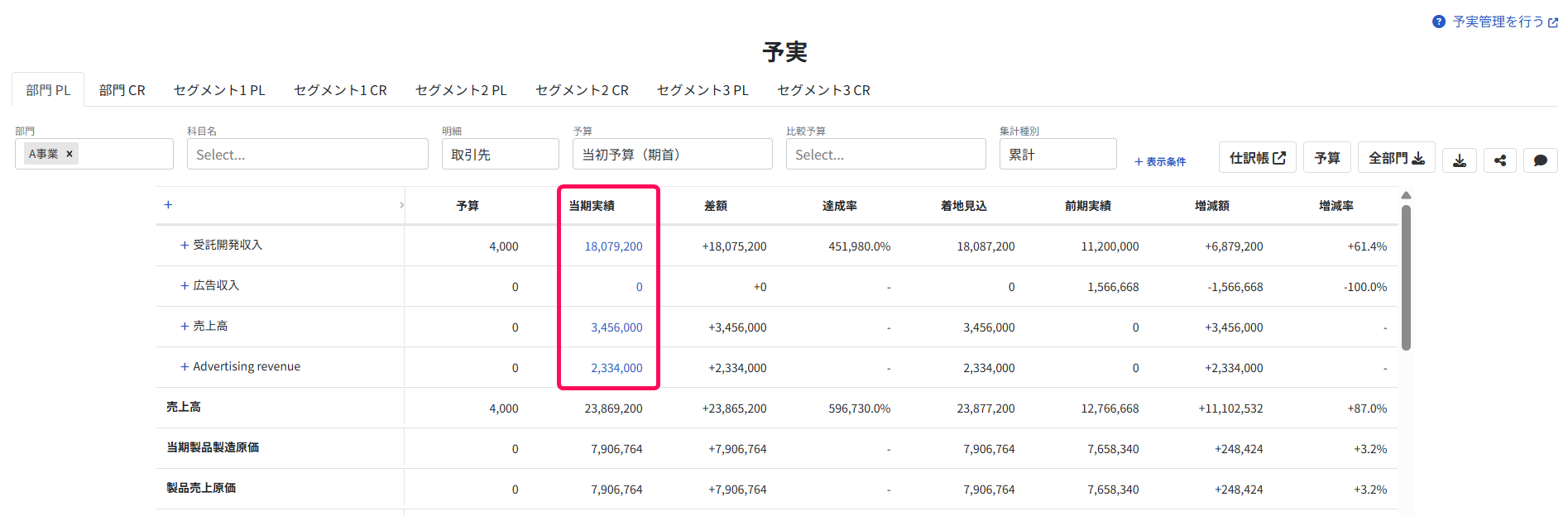Click the +11,102,532 cell
Image resolution: width=1568 pixels, height=516 pixels.
click(1231, 408)
